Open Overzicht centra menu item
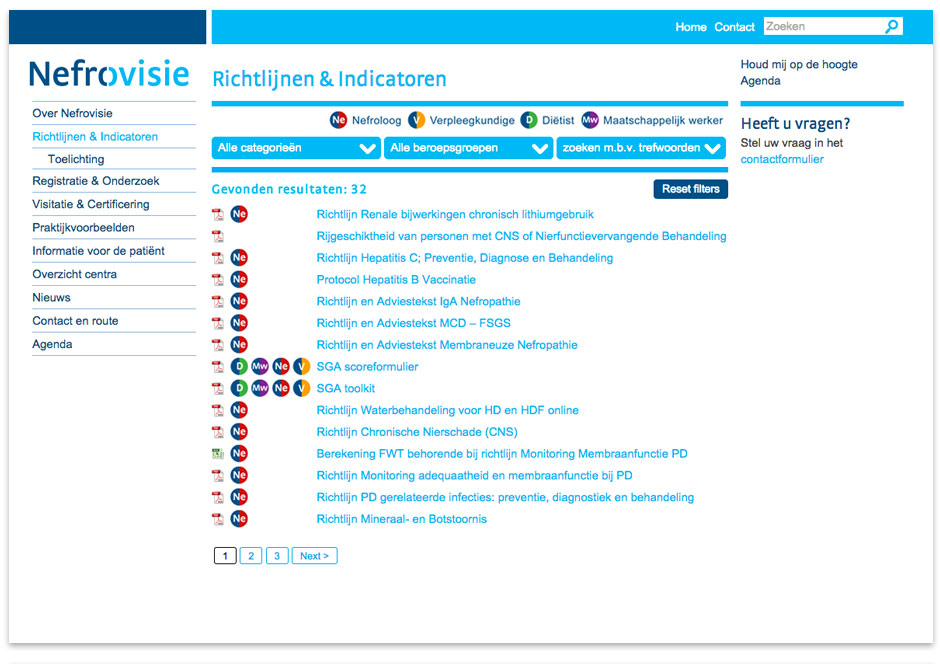The width and height of the screenshot is (940, 664). point(74,274)
